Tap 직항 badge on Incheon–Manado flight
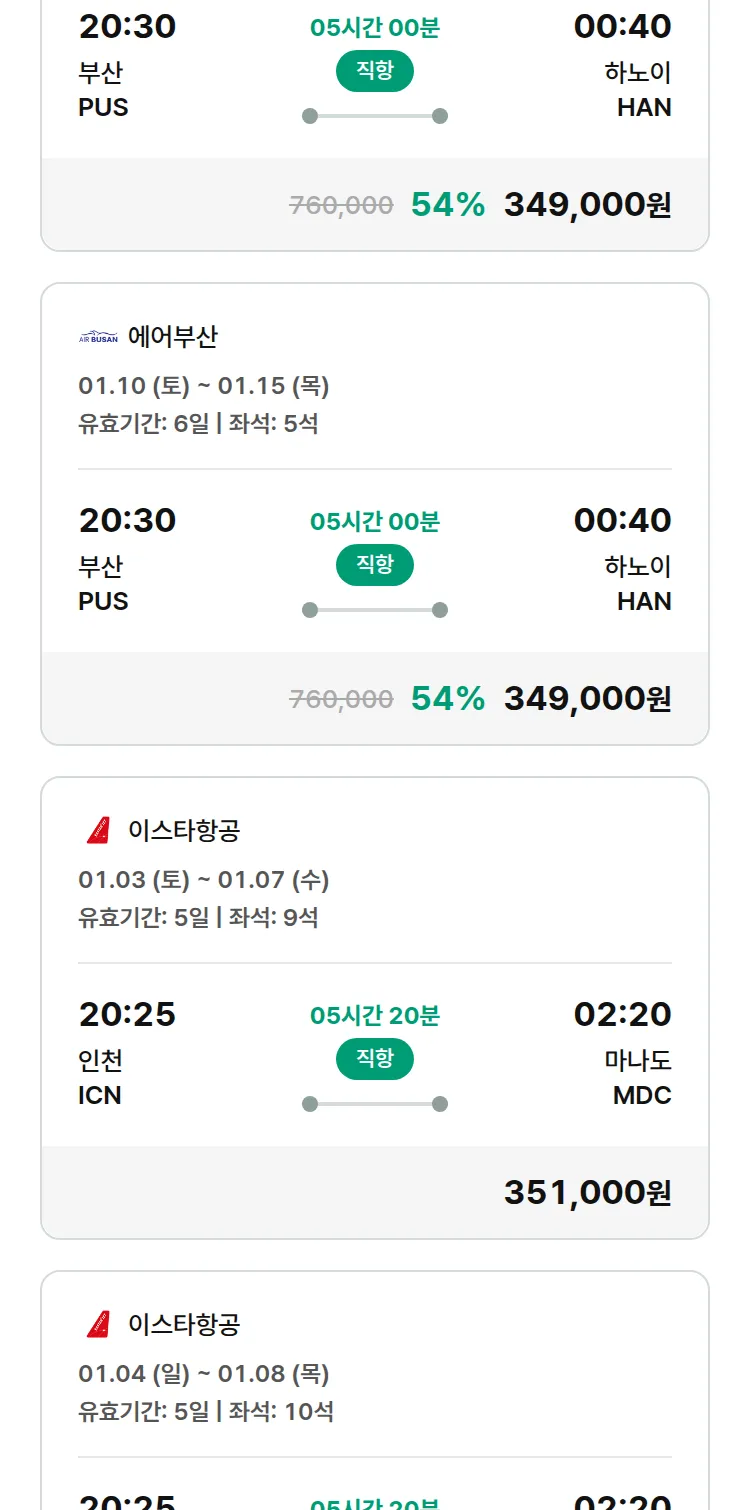 pos(375,1059)
